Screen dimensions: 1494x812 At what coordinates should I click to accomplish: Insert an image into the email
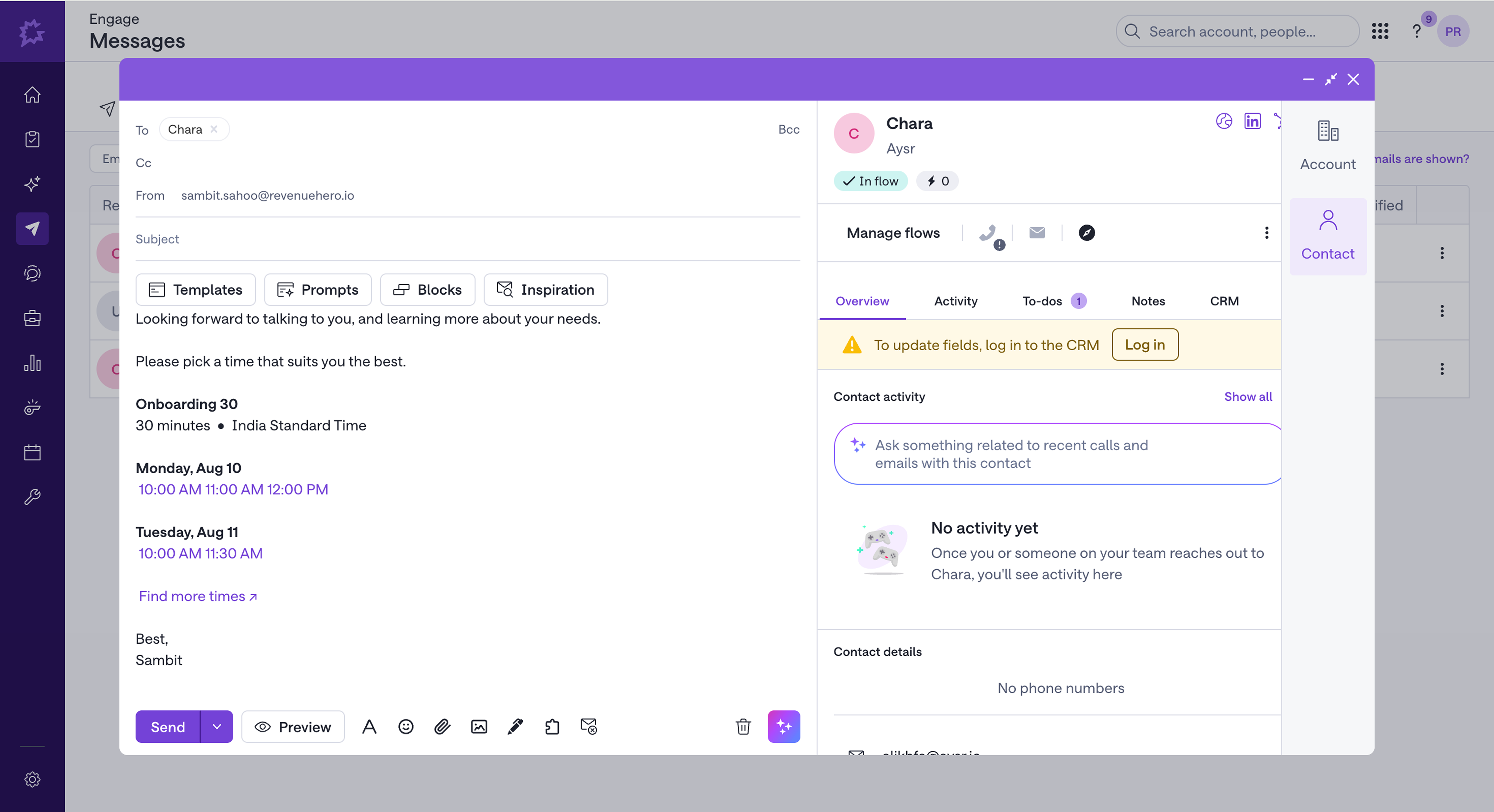pos(479,727)
